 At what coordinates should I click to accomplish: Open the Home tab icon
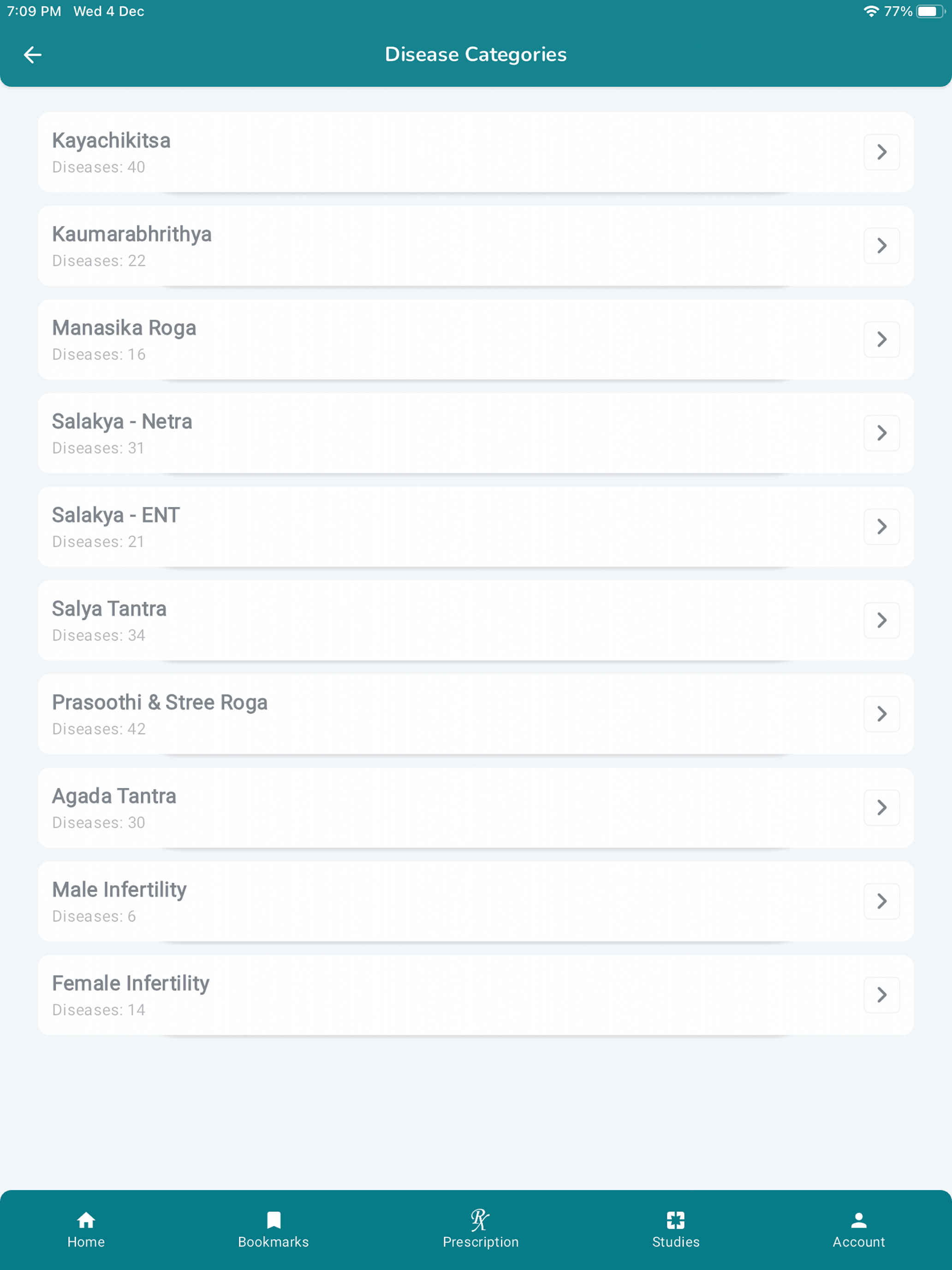86,1220
